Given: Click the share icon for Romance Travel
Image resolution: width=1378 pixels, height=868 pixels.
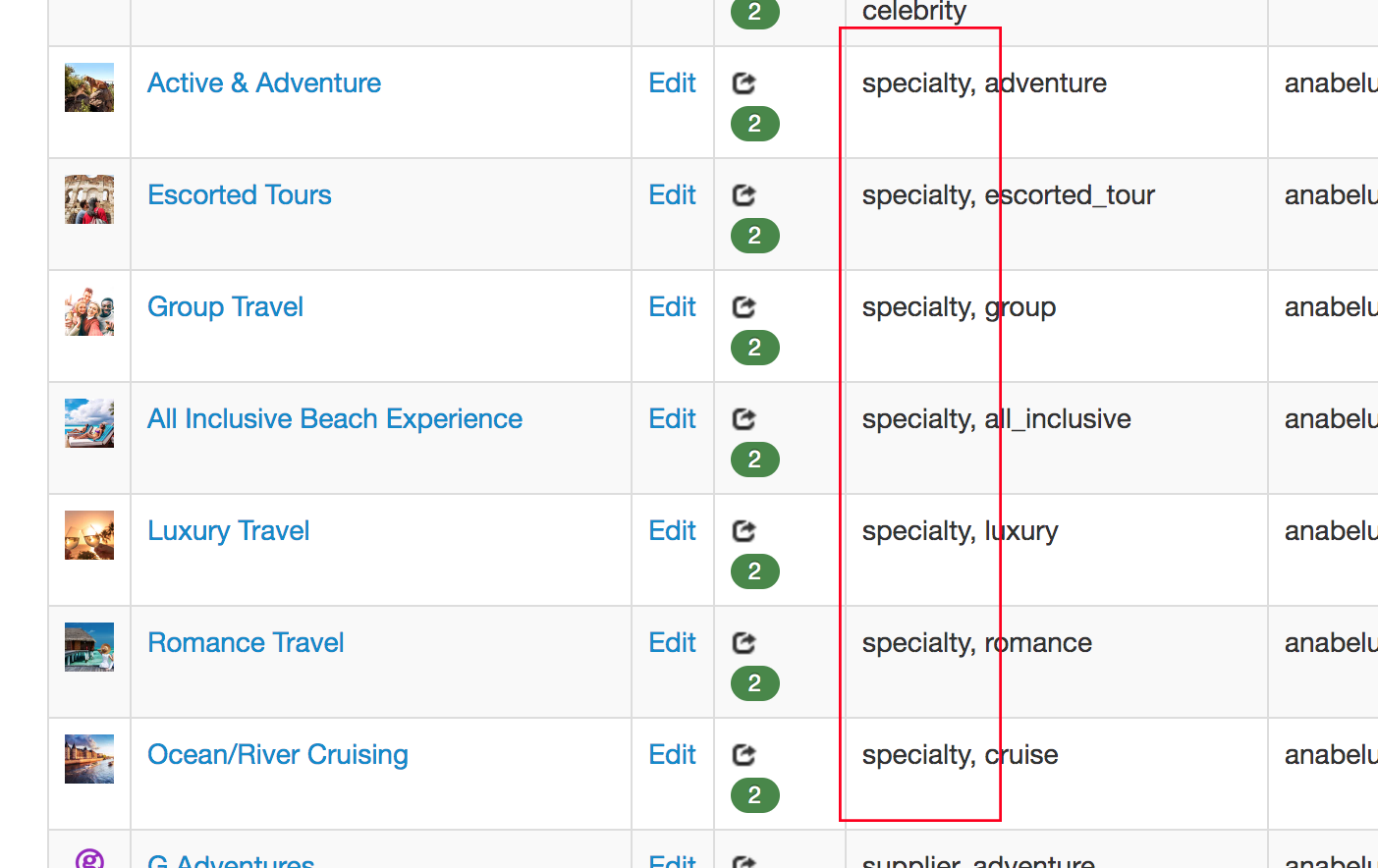Looking at the screenshot, I should point(744,643).
